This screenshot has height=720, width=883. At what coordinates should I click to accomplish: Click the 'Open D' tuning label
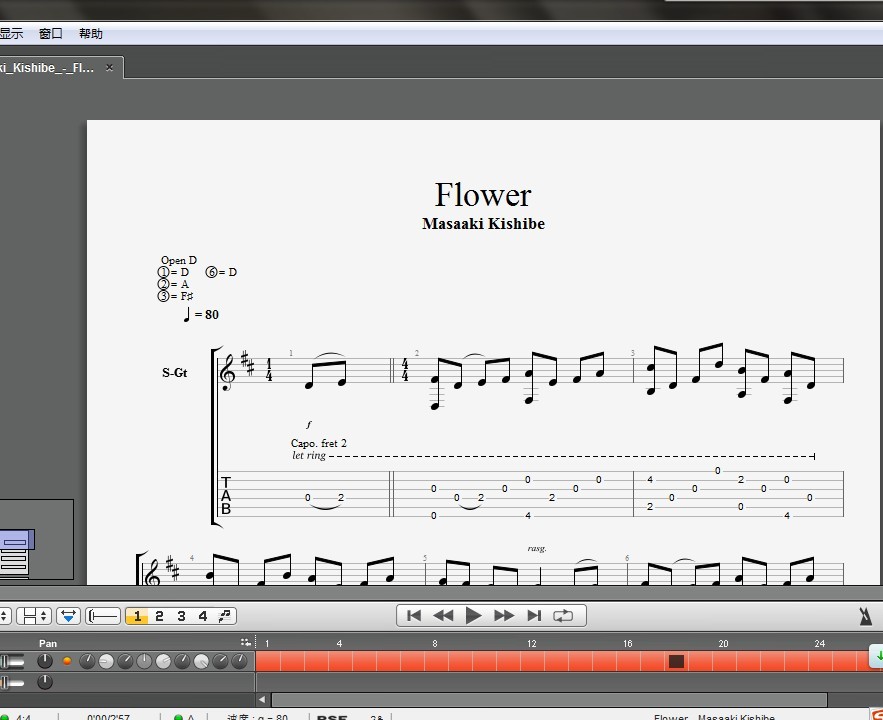(x=179, y=260)
